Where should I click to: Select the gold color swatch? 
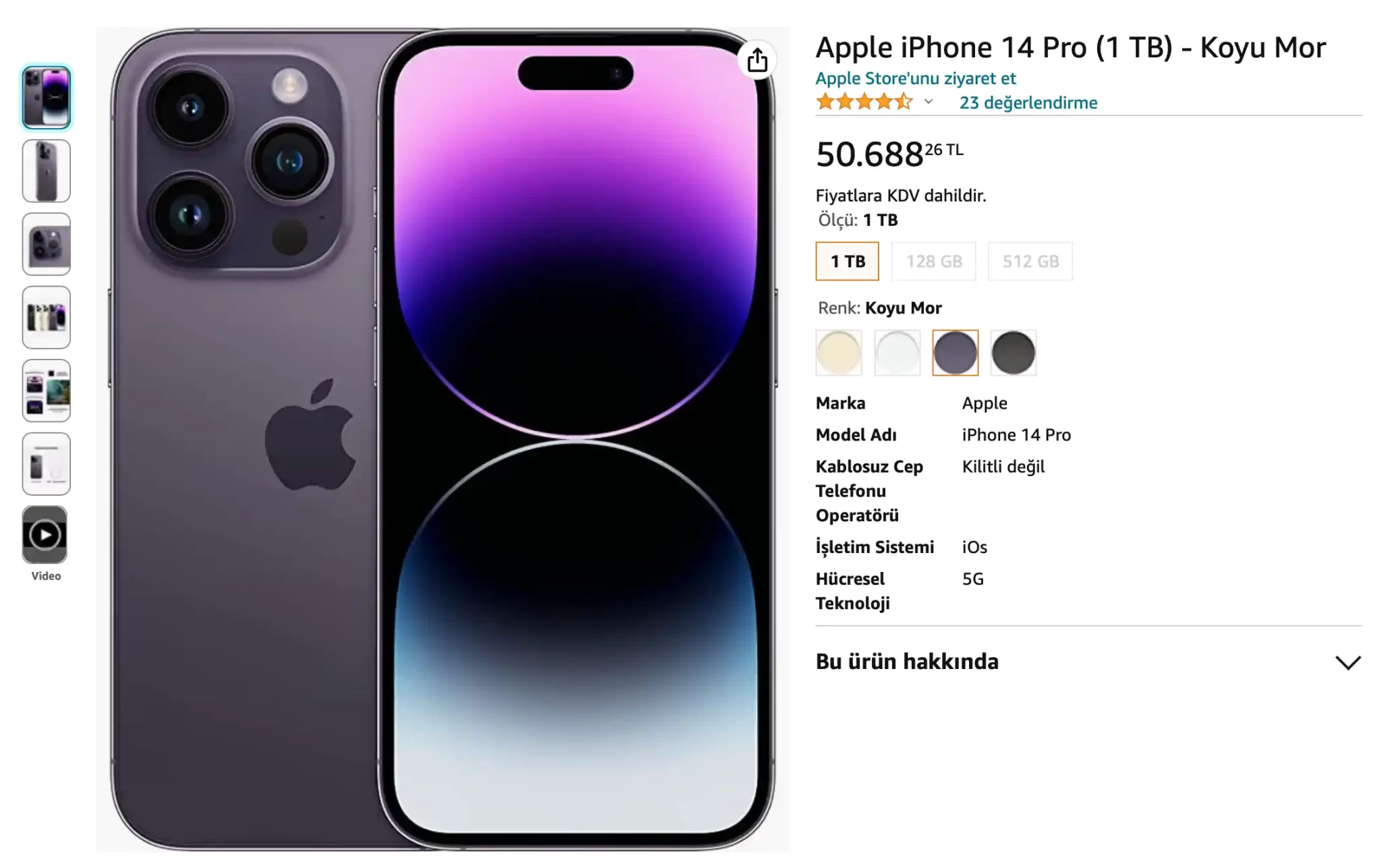coord(839,353)
